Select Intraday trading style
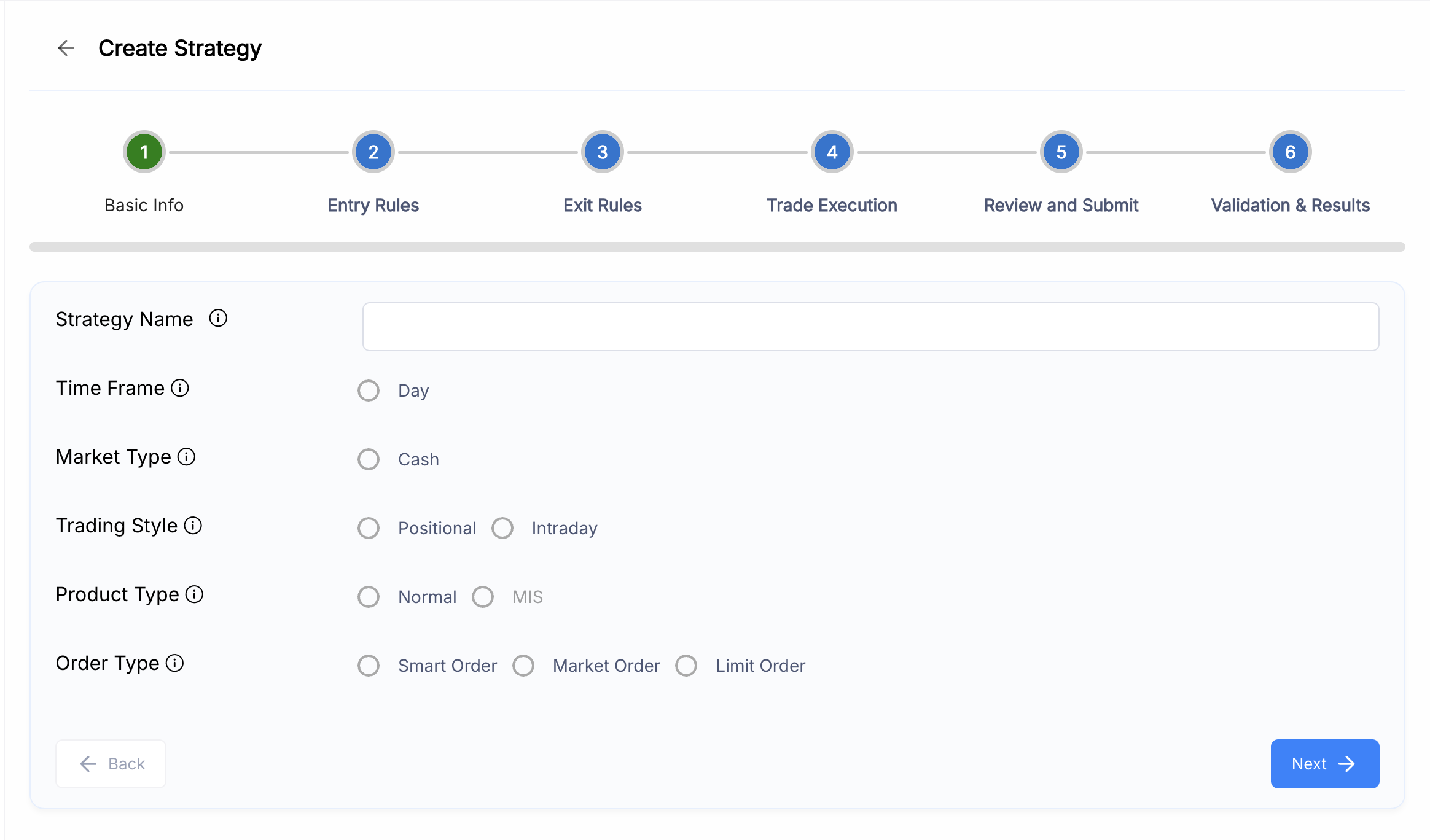 tap(502, 528)
